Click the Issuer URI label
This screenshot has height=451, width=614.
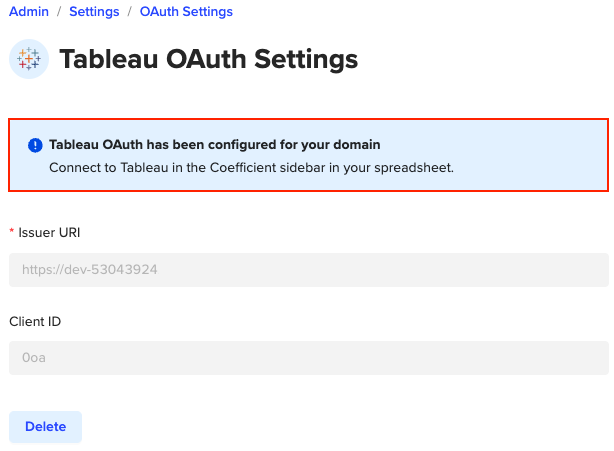(50, 232)
